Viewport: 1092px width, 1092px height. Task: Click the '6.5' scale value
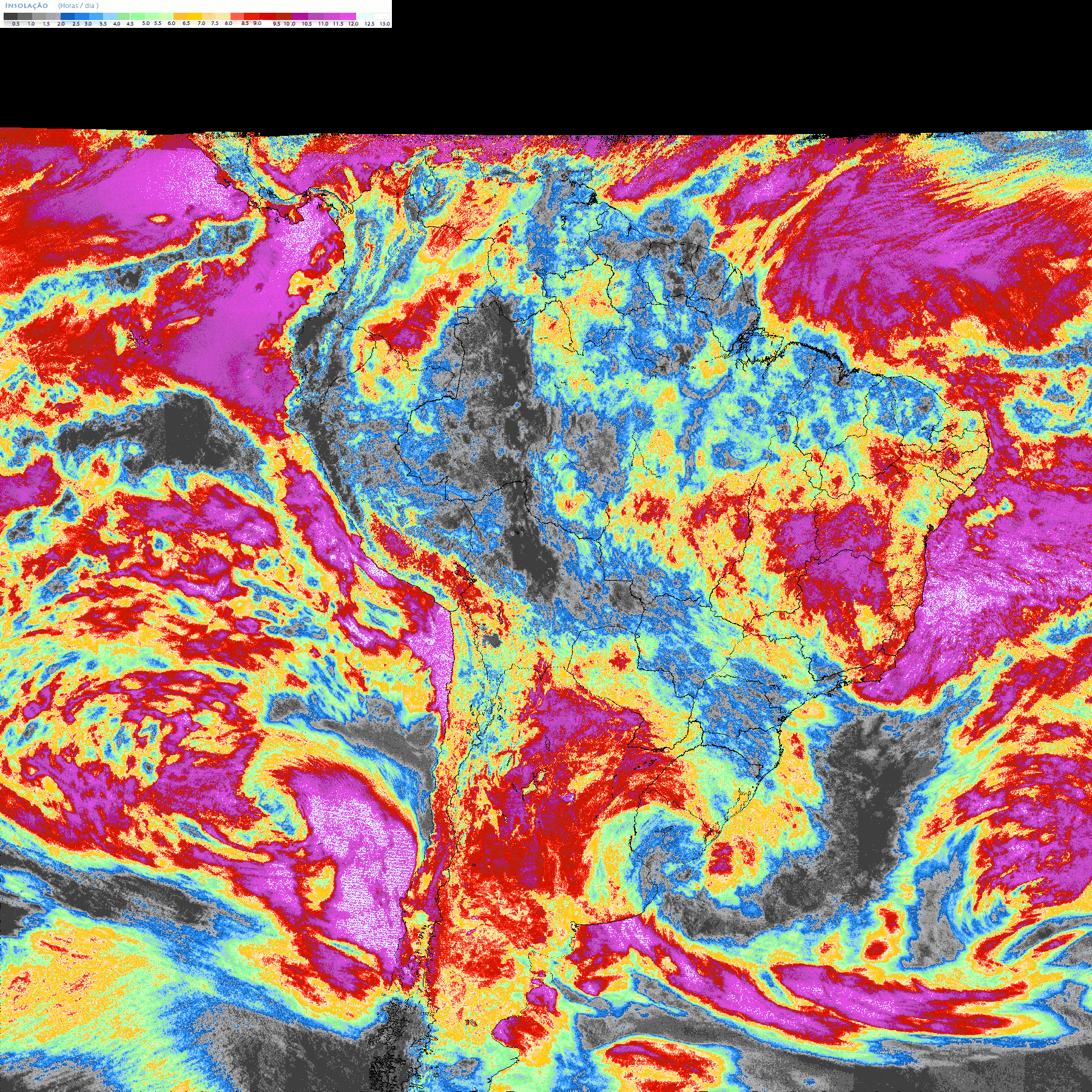click(x=186, y=23)
